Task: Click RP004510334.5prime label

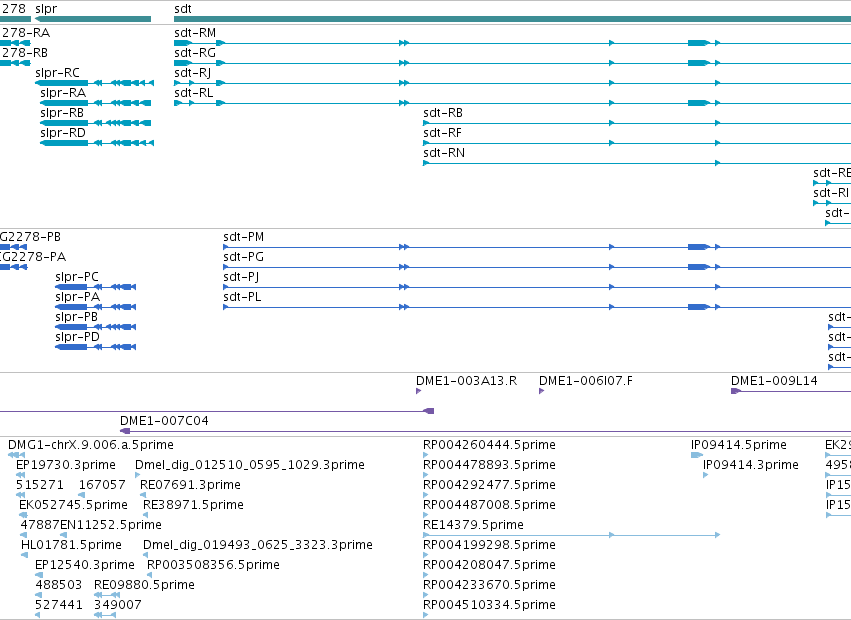Action: (x=490, y=605)
